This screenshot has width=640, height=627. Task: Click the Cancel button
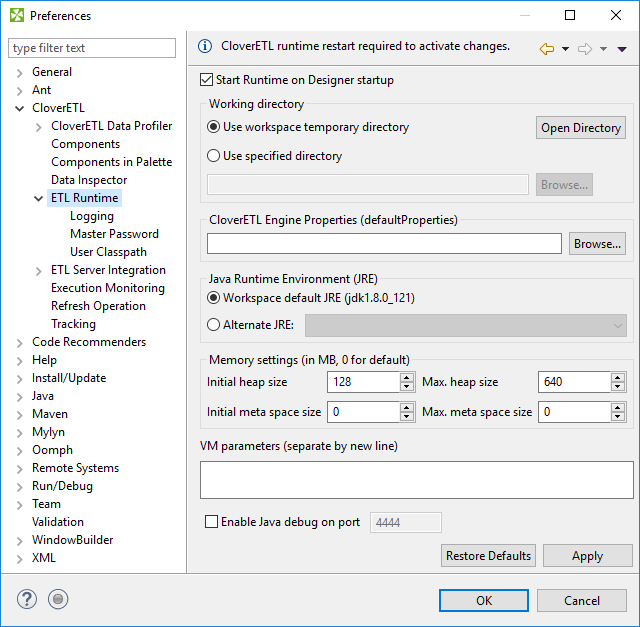tap(582, 600)
